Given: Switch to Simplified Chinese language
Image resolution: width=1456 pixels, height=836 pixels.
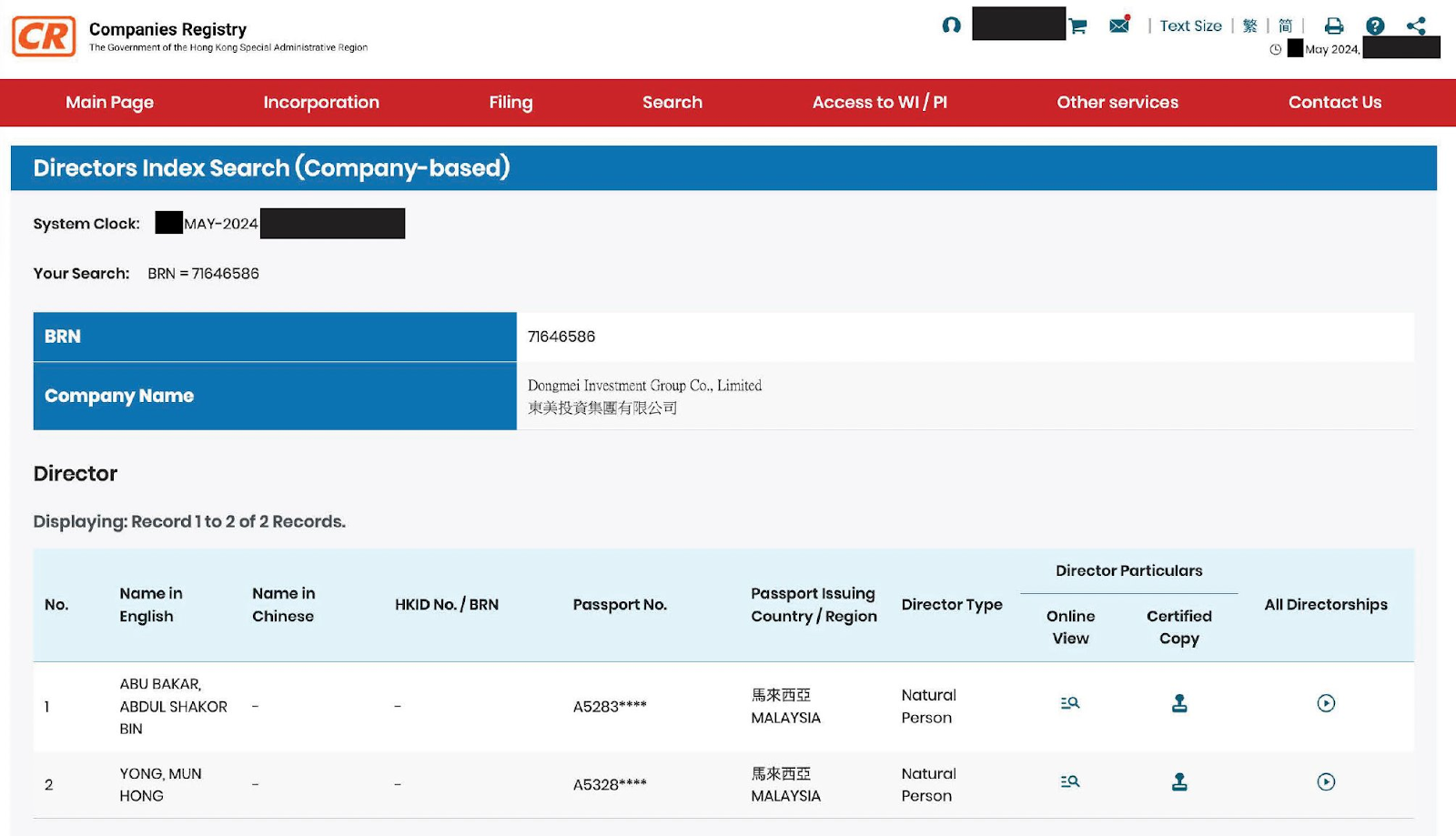Looking at the screenshot, I should pyautogui.click(x=1285, y=25).
